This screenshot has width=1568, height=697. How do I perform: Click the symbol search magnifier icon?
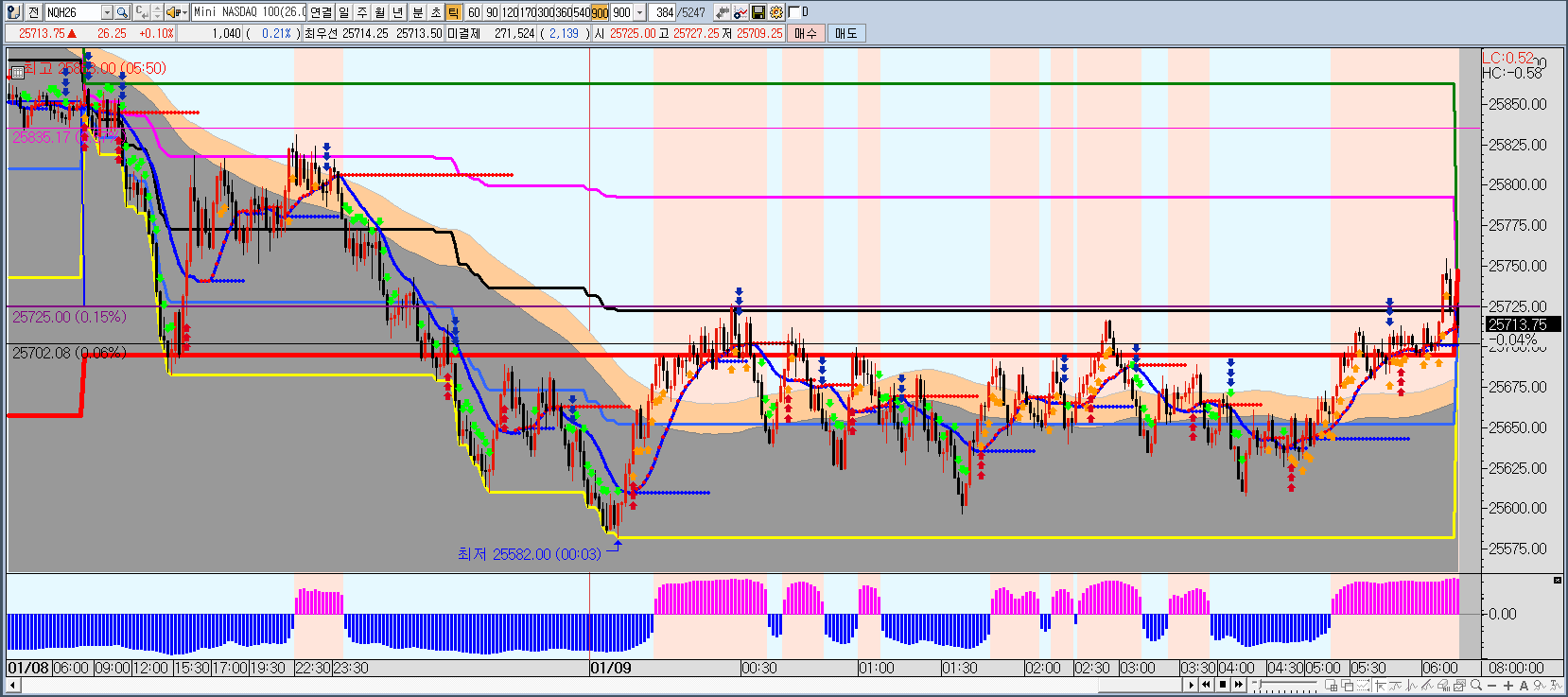[x=122, y=12]
